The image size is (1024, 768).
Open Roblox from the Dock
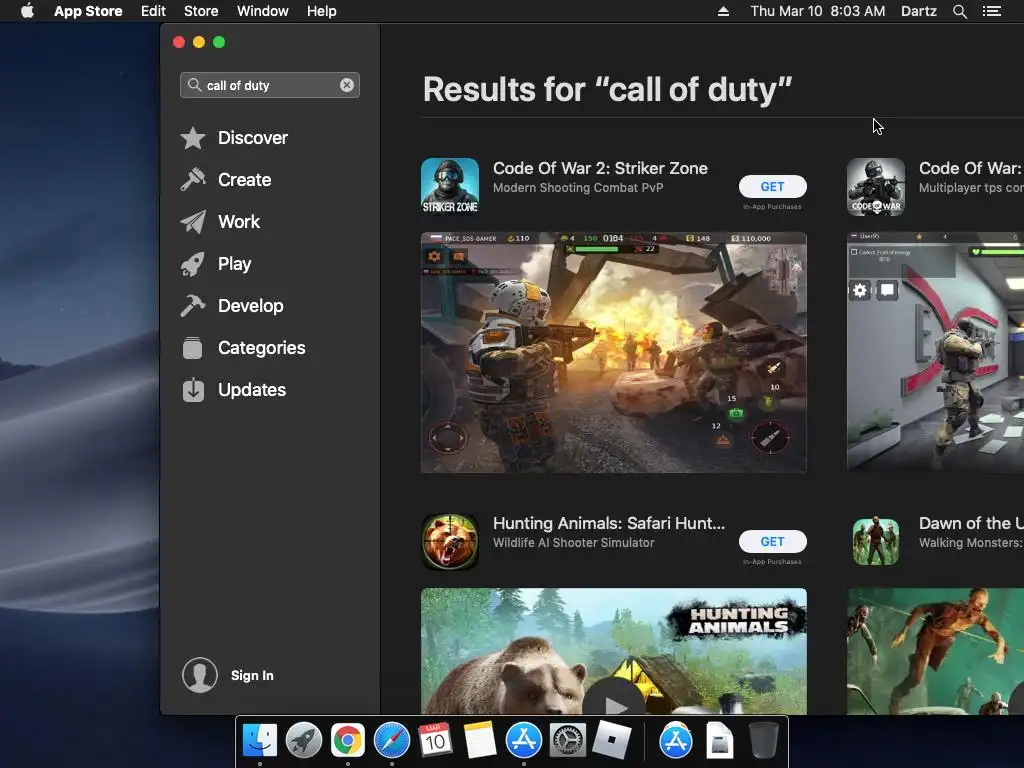612,741
